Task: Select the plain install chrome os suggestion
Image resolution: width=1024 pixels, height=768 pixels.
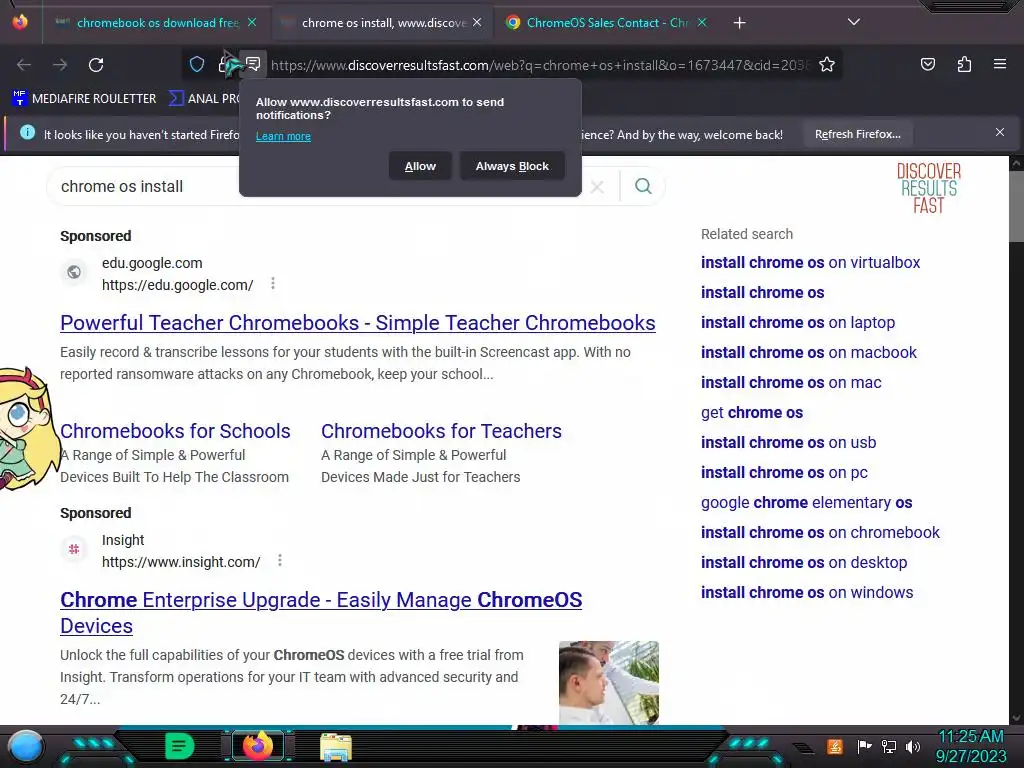Action: click(x=762, y=293)
